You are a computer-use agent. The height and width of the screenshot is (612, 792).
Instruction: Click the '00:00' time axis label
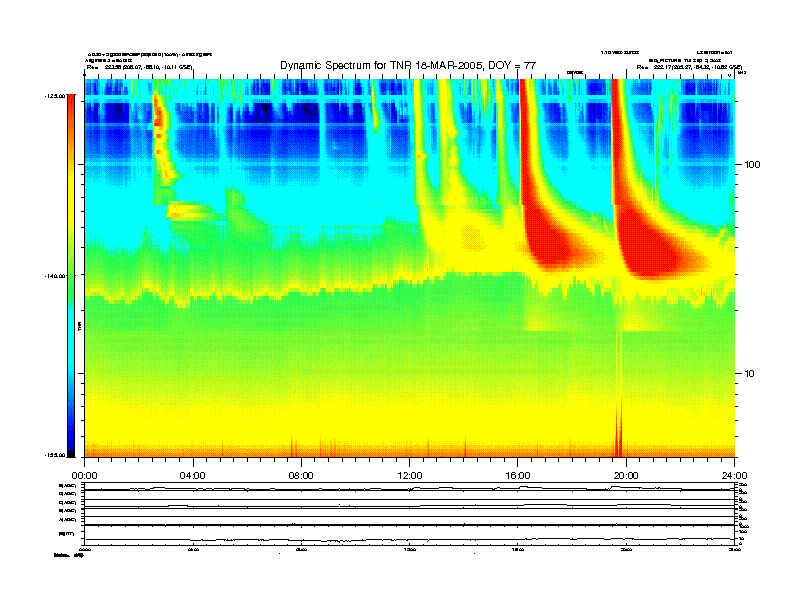(84, 476)
